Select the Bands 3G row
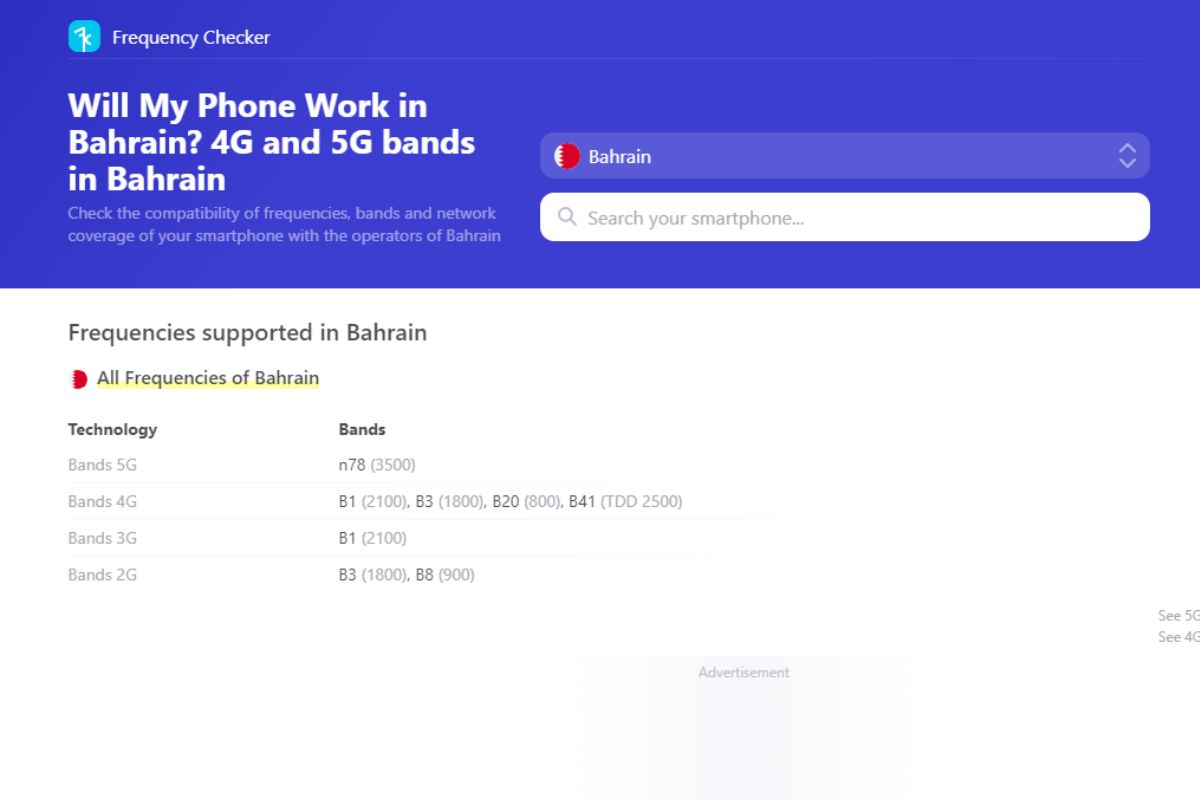 click(102, 538)
